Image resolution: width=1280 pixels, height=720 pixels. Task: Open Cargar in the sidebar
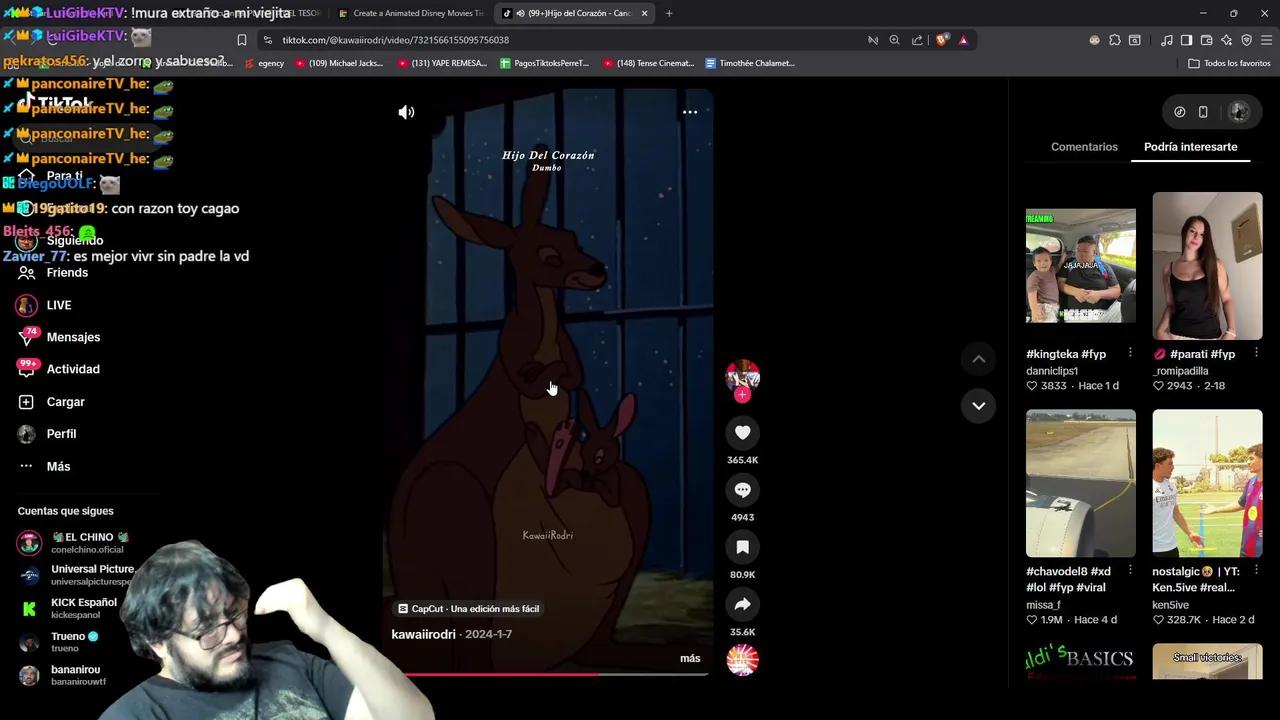[x=65, y=402]
